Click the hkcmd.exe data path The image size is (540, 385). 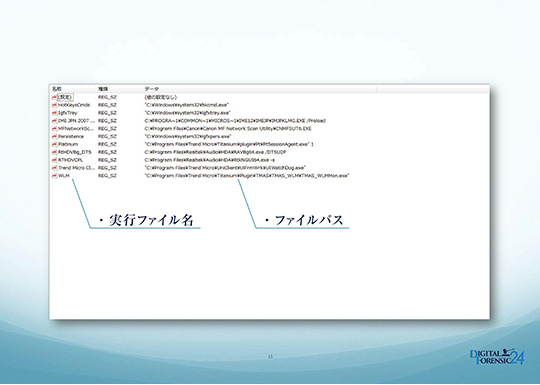(x=186, y=105)
